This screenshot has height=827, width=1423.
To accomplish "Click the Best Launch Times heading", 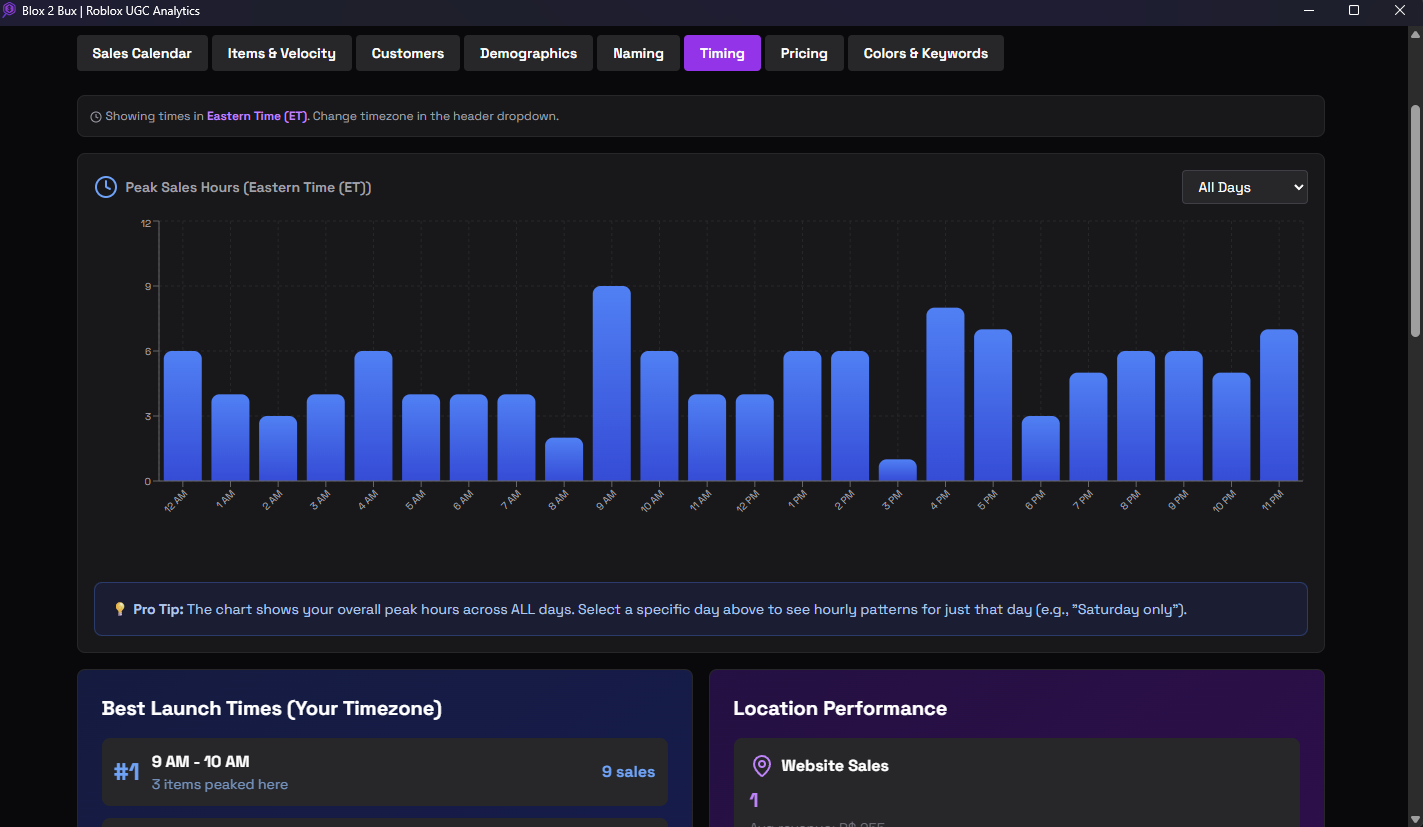I will (272, 709).
